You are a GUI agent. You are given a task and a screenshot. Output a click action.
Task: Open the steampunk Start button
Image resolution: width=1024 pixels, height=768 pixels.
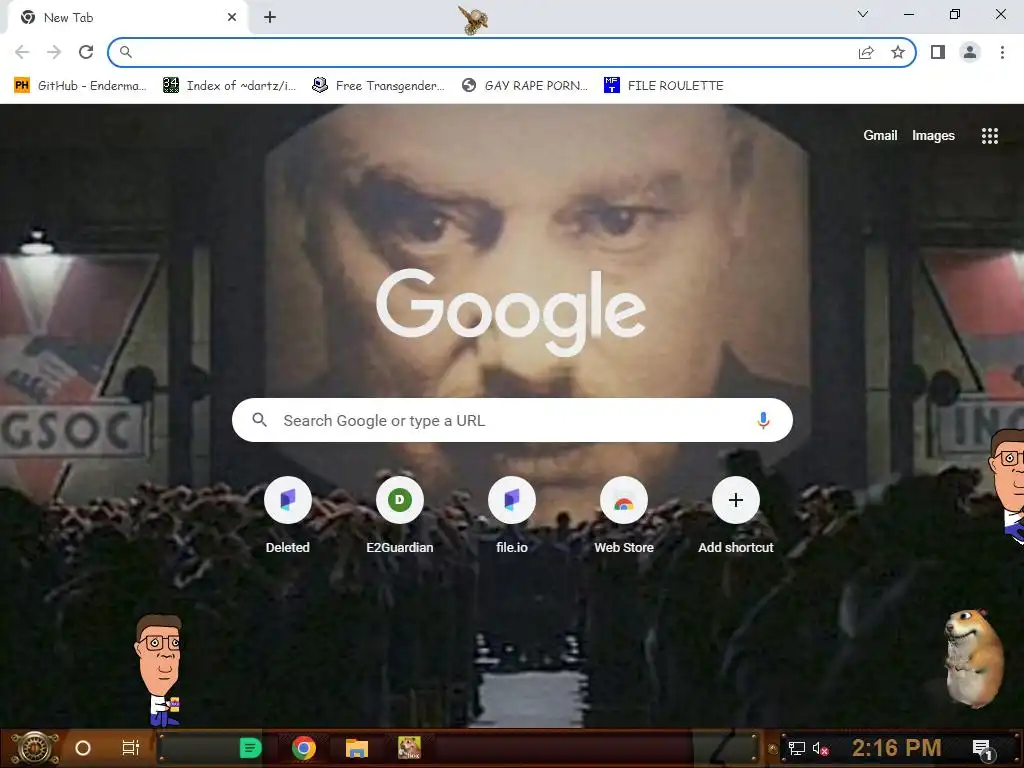34,748
